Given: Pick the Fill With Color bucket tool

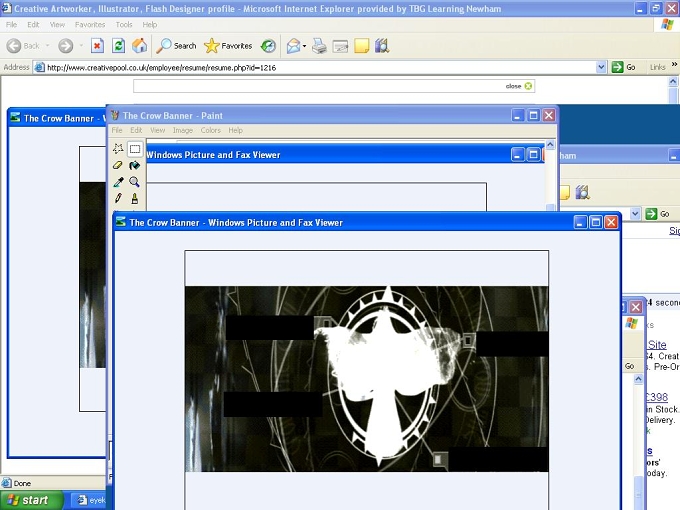Looking at the screenshot, I should coord(134,165).
